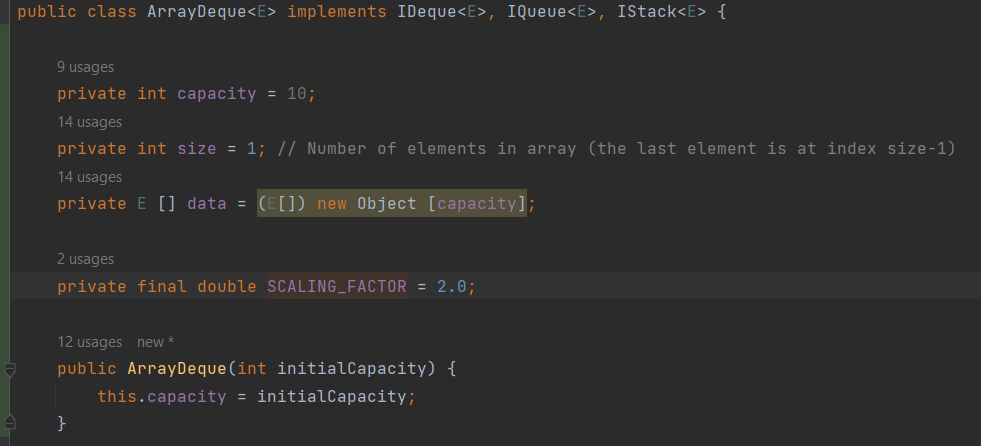Click the size field name

pyautogui.click(x=197, y=149)
